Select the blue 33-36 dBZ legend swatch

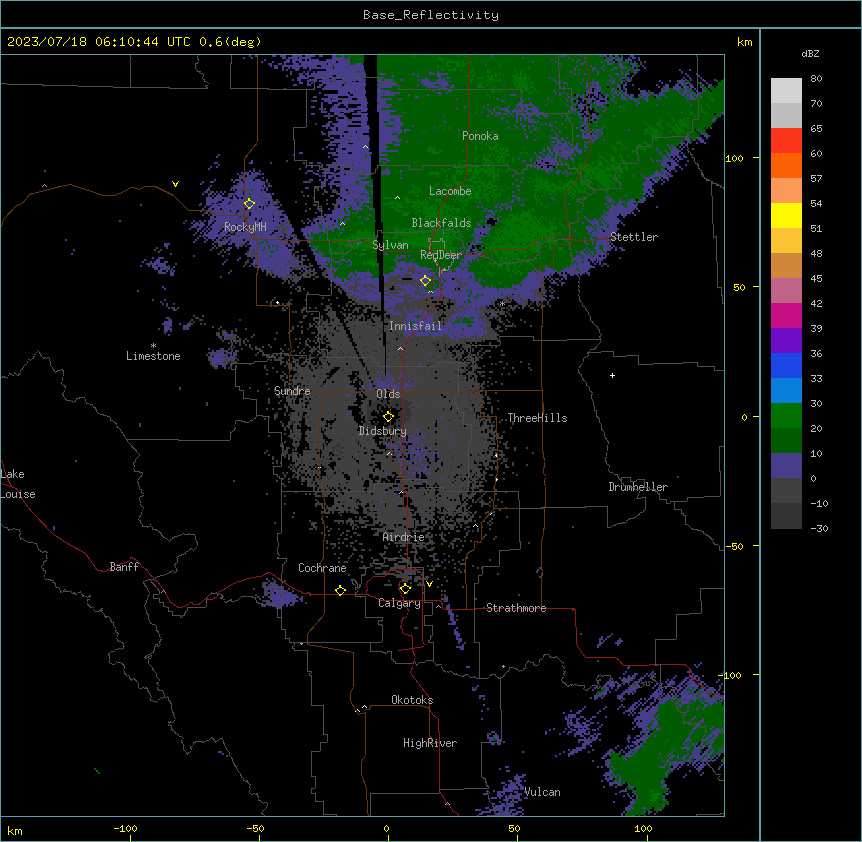pos(786,366)
